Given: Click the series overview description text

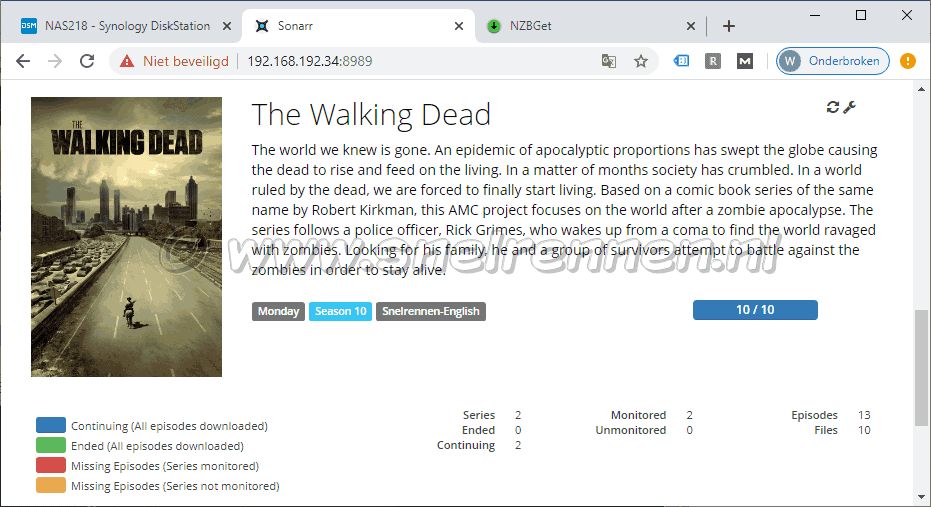Looking at the screenshot, I should [x=564, y=210].
